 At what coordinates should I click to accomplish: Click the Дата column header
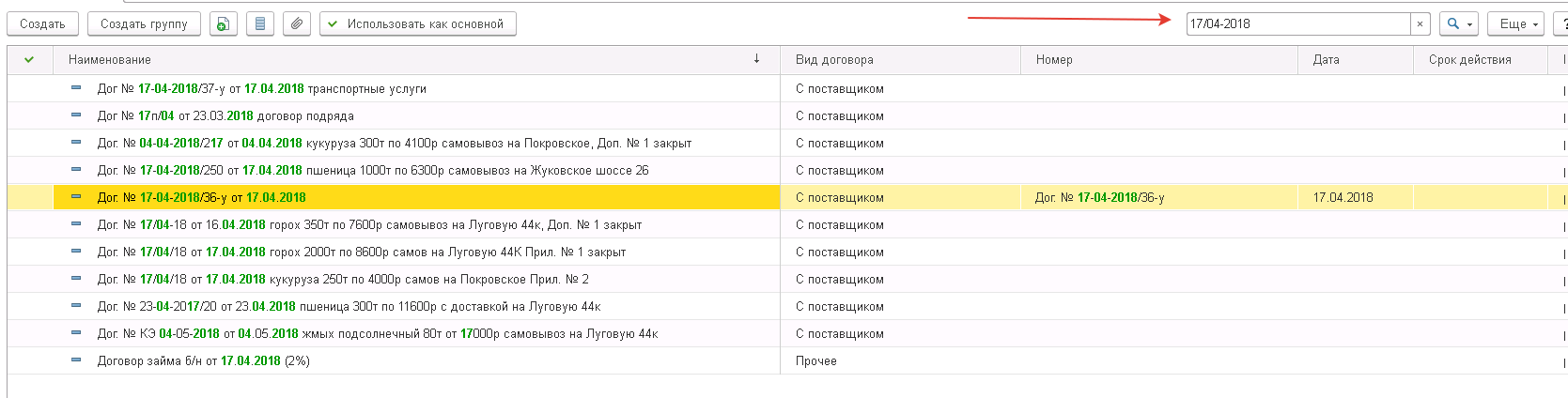(1326, 59)
